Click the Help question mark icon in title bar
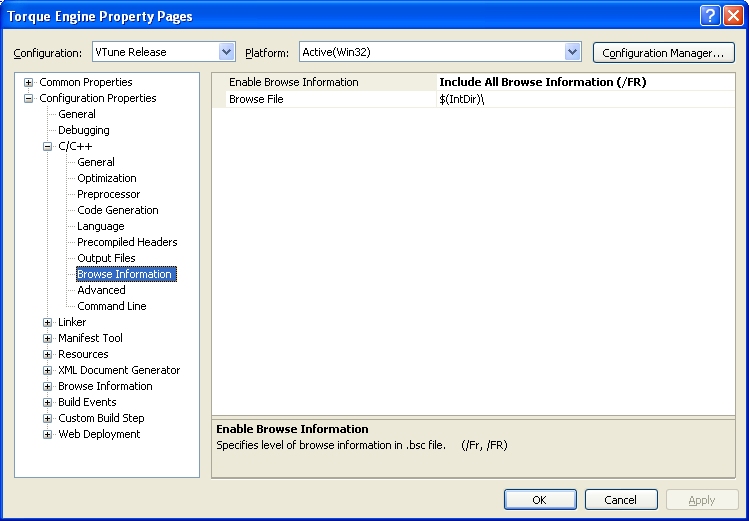 click(708, 16)
